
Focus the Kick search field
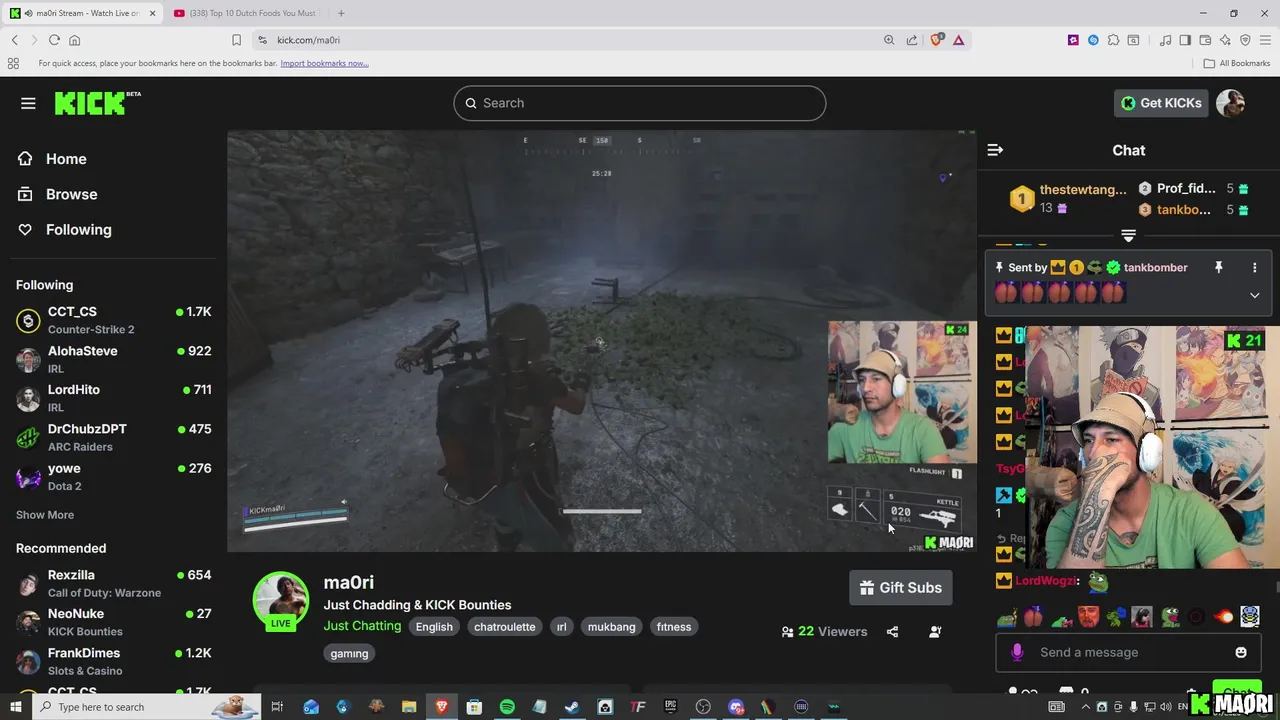[x=640, y=103]
